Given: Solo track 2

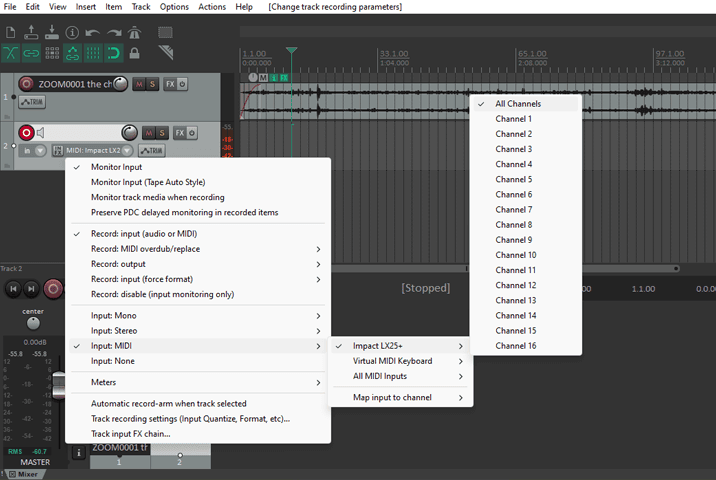Looking at the screenshot, I should point(162,133).
